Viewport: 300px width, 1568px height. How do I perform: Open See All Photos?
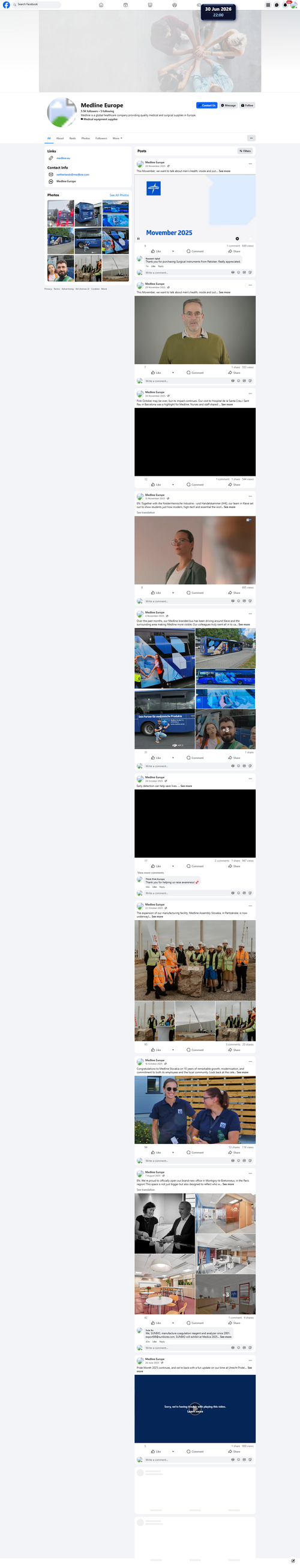pyautogui.click(x=119, y=196)
